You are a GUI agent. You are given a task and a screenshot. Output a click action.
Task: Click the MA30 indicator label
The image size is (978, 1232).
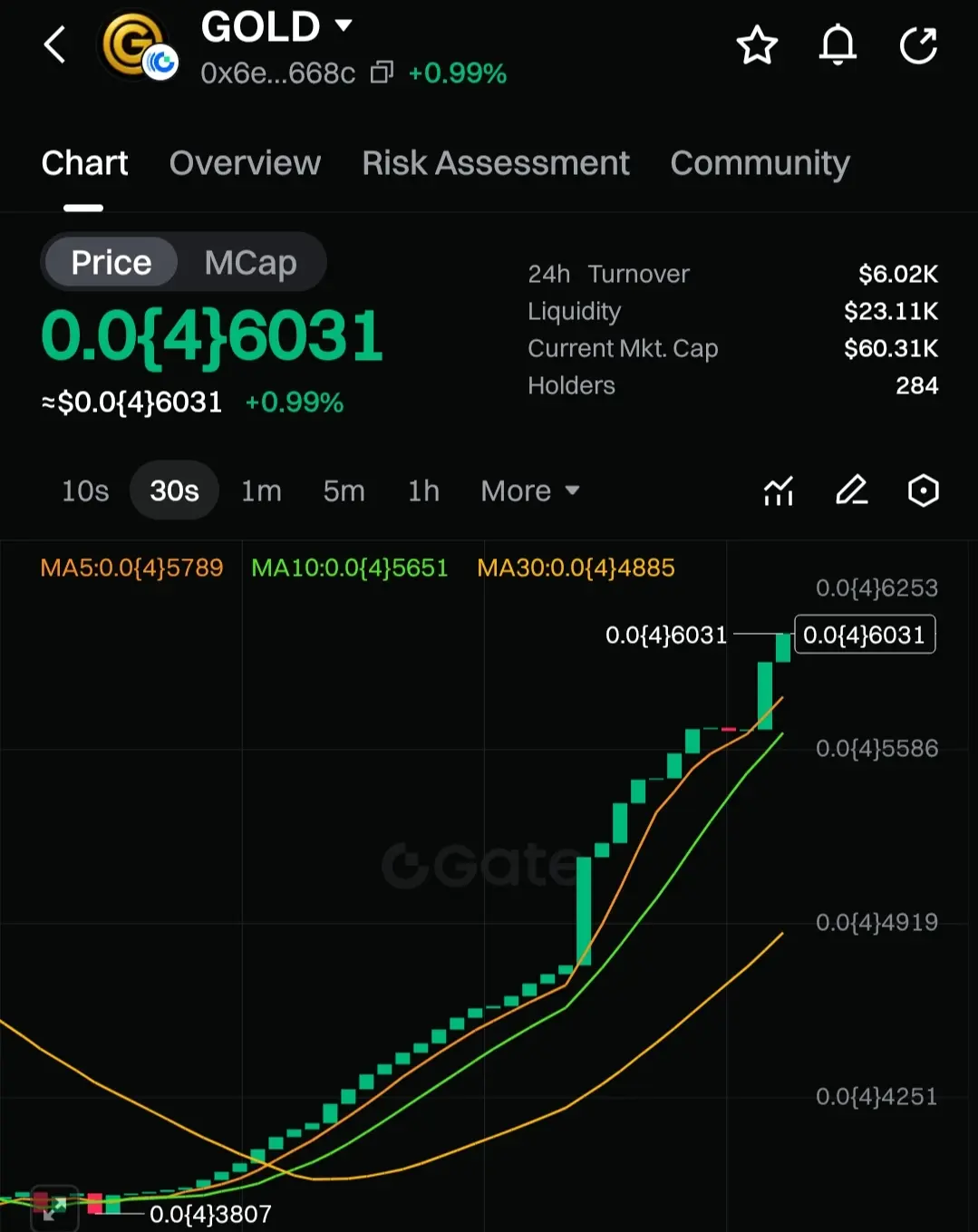576,567
